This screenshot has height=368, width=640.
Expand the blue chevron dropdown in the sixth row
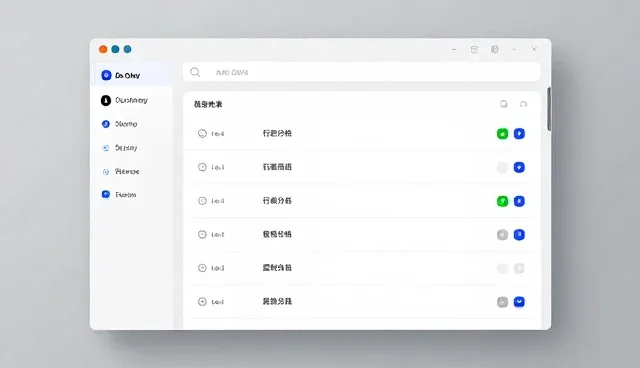tap(519, 302)
